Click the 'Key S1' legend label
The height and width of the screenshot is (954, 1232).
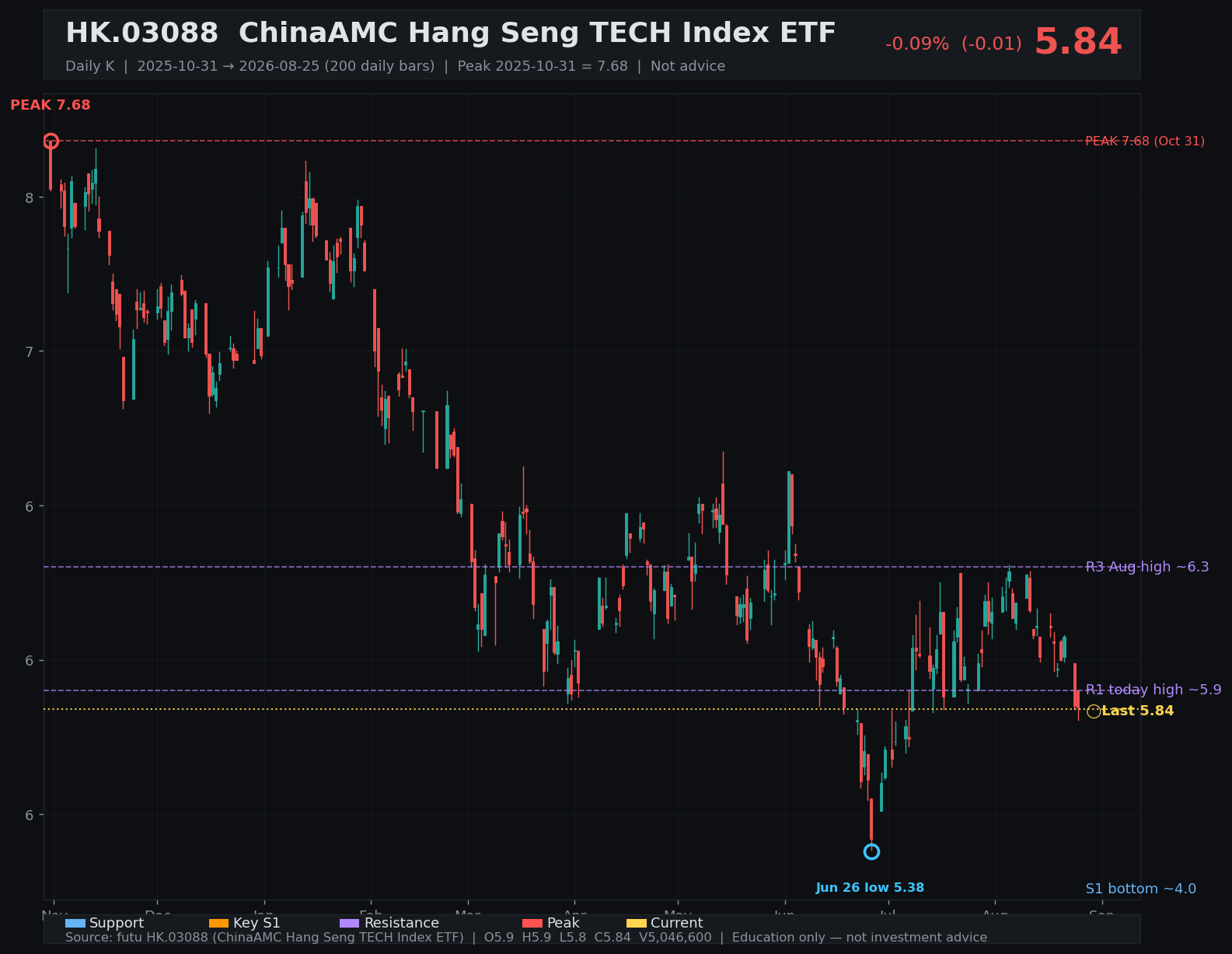[257, 923]
